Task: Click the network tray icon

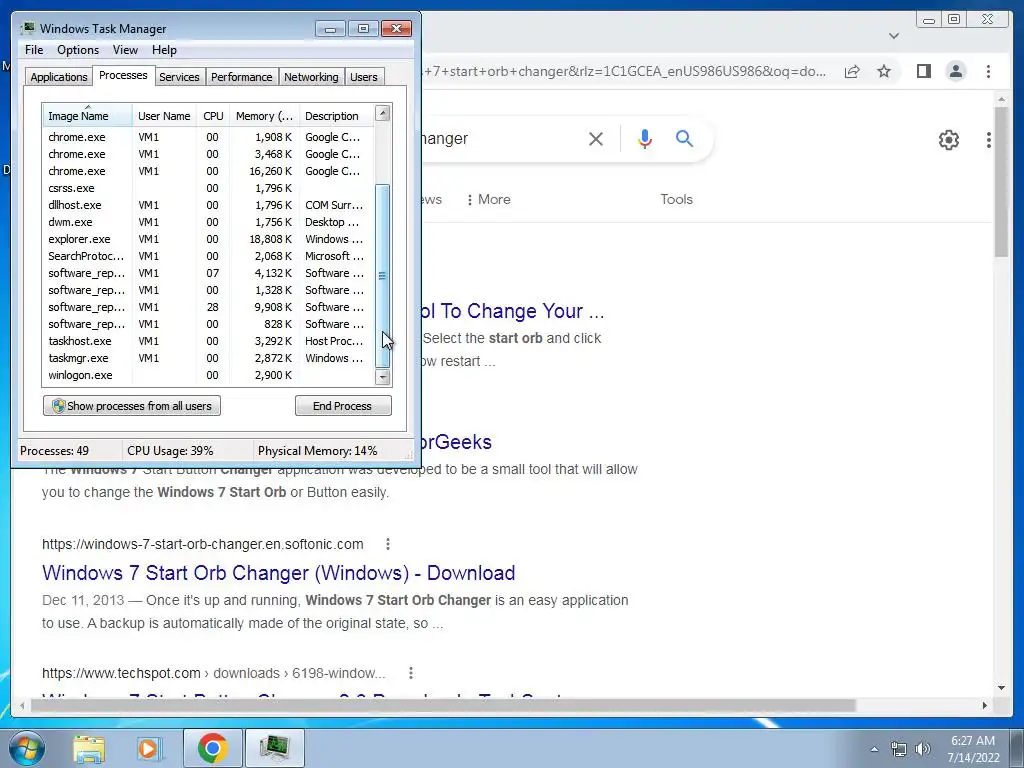Action: click(x=899, y=750)
